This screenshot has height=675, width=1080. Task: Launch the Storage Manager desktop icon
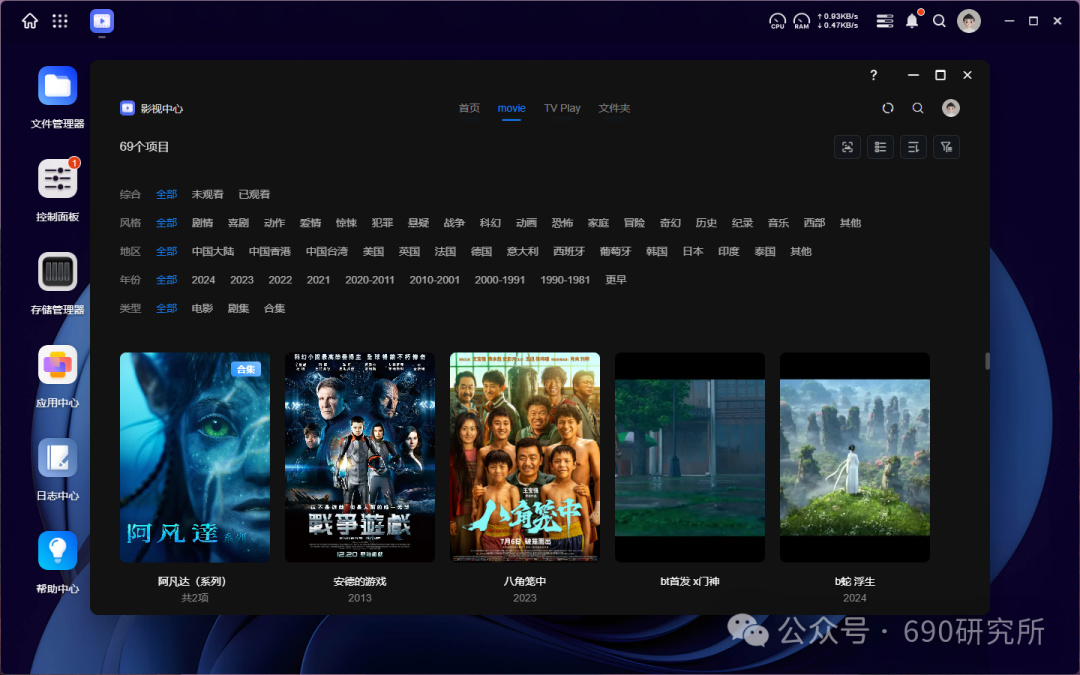57,272
